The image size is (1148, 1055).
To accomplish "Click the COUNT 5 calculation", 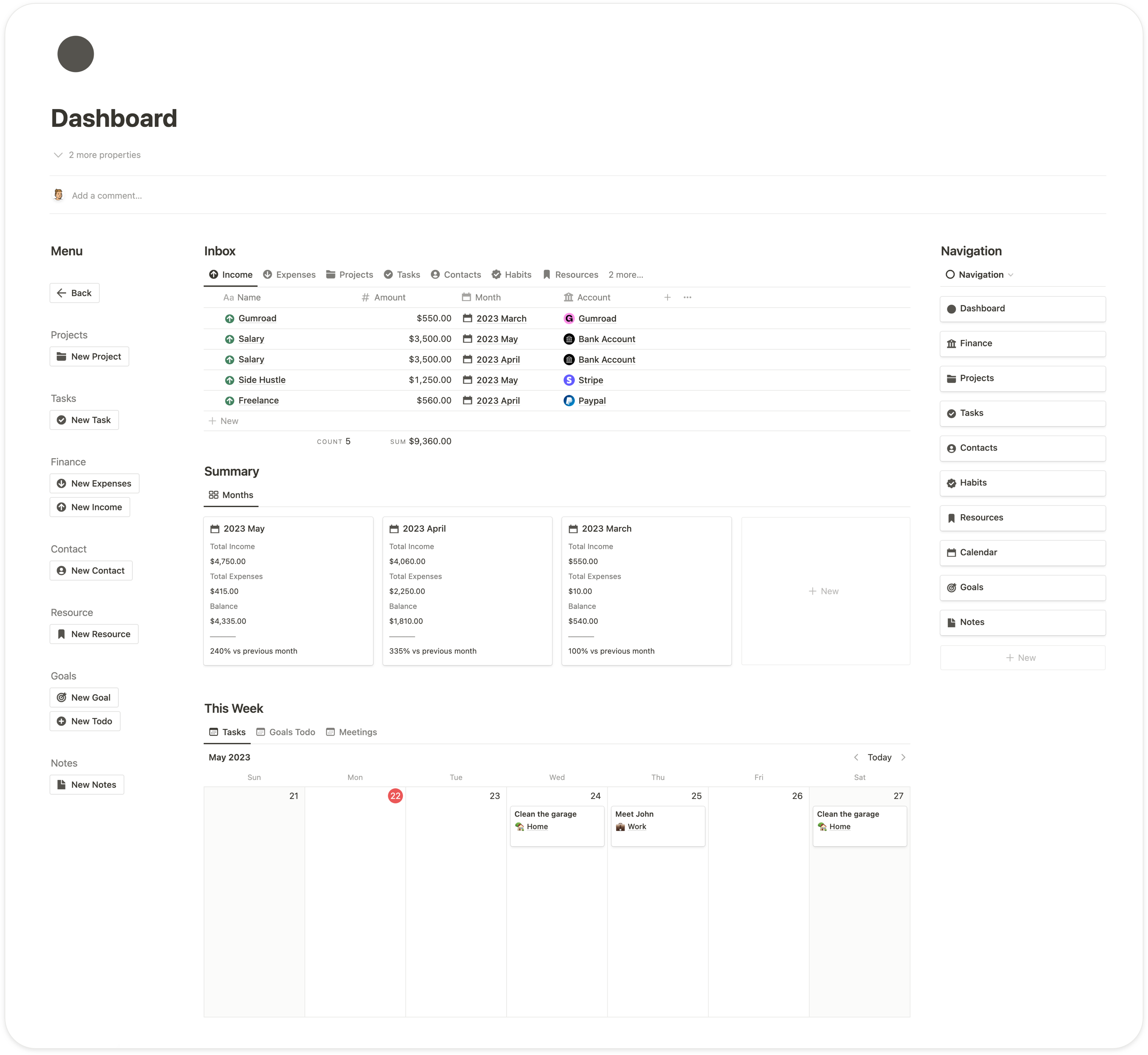I will (x=334, y=441).
